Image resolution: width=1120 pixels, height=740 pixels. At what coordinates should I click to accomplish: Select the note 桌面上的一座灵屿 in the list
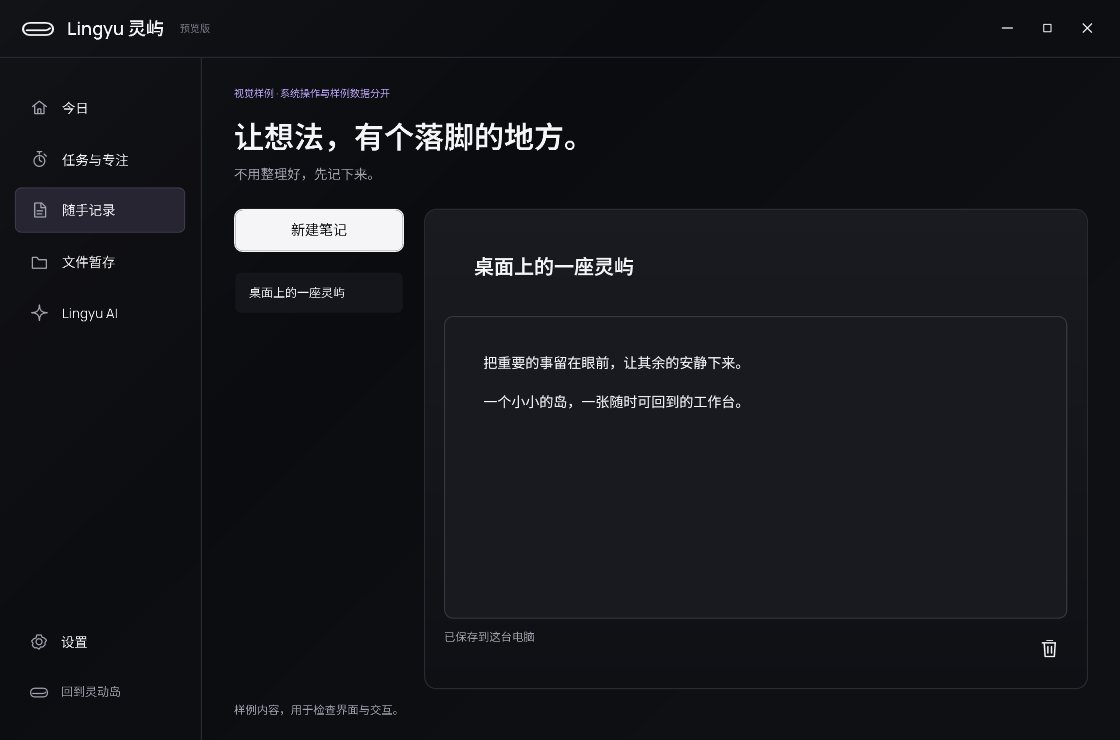point(319,293)
